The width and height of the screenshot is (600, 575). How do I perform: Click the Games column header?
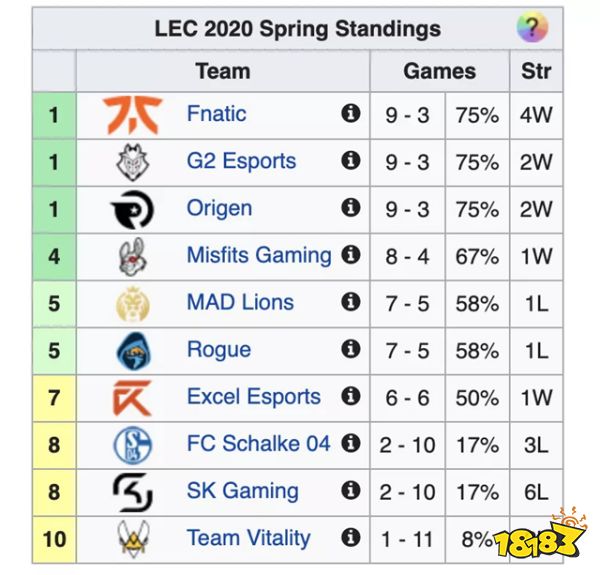click(x=440, y=71)
